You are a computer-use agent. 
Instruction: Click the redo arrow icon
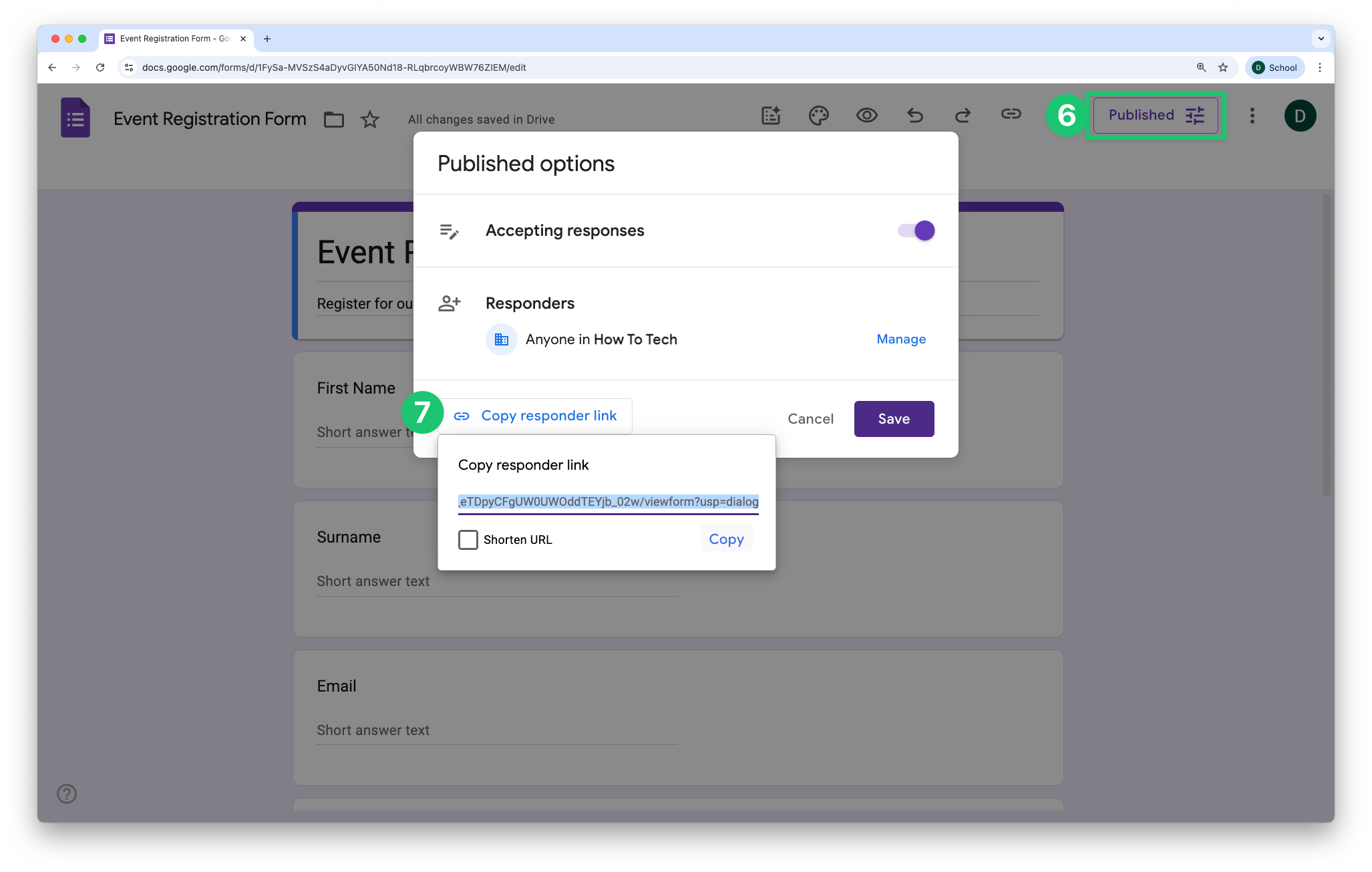(x=963, y=116)
